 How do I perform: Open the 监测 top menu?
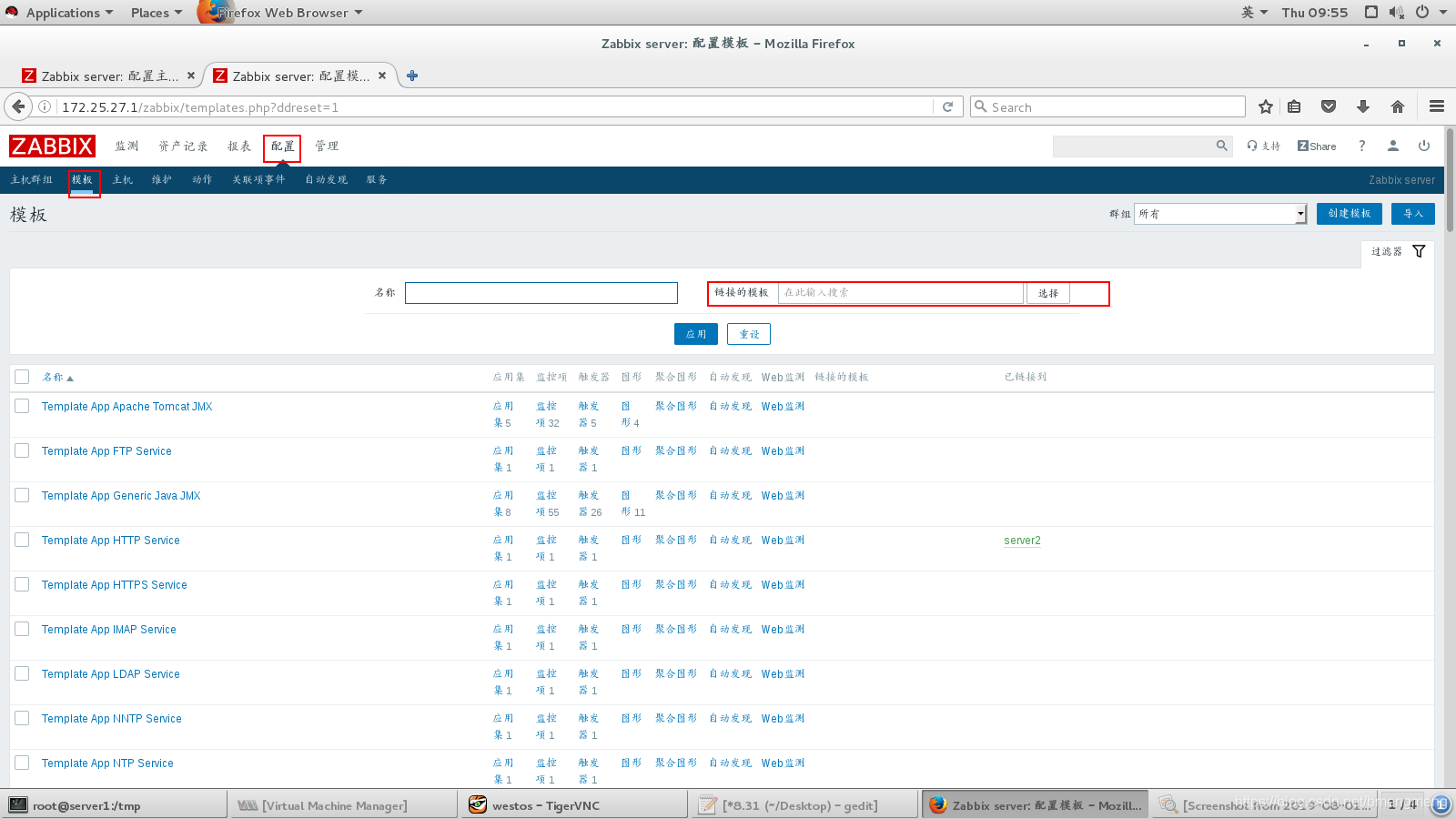pos(126,146)
